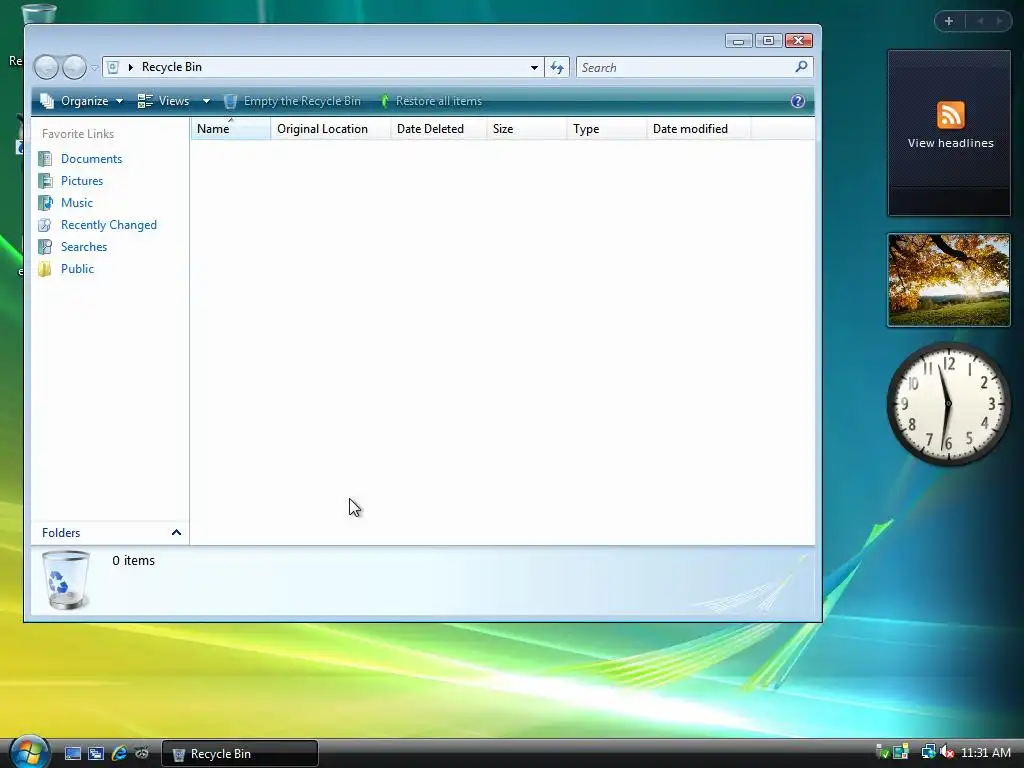Select the Recycle Bin taskbar button
Image resolution: width=1024 pixels, height=768 pixels.
click(x=240, y=754)
